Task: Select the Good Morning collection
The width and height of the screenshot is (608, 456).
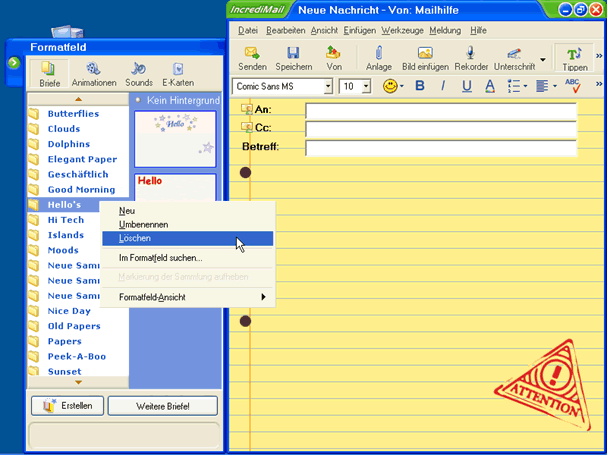Action: click(x=81, y=189)
